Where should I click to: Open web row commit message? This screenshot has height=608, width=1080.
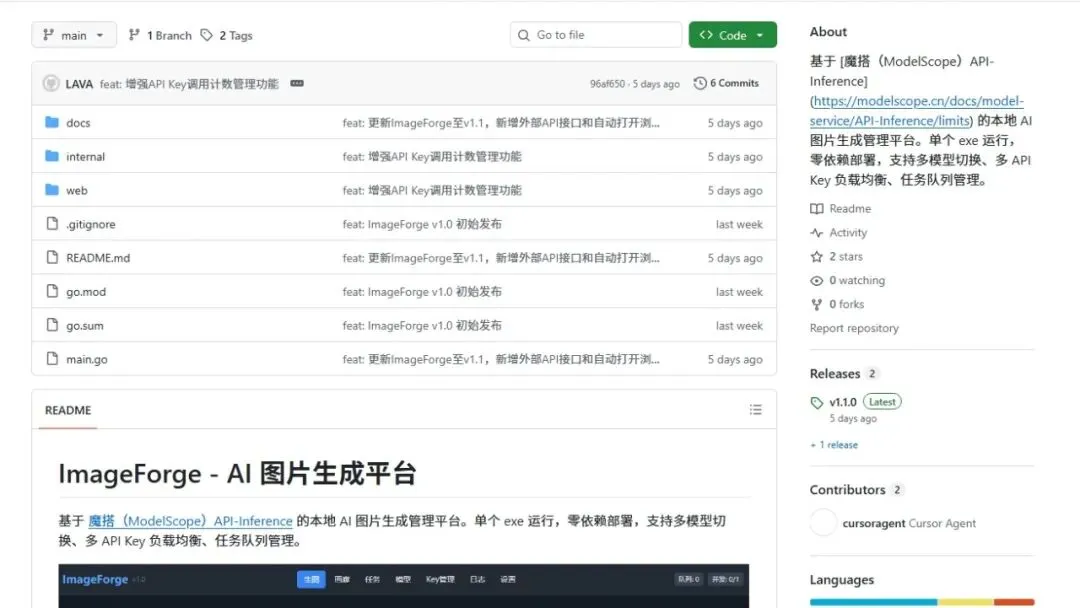432,190
